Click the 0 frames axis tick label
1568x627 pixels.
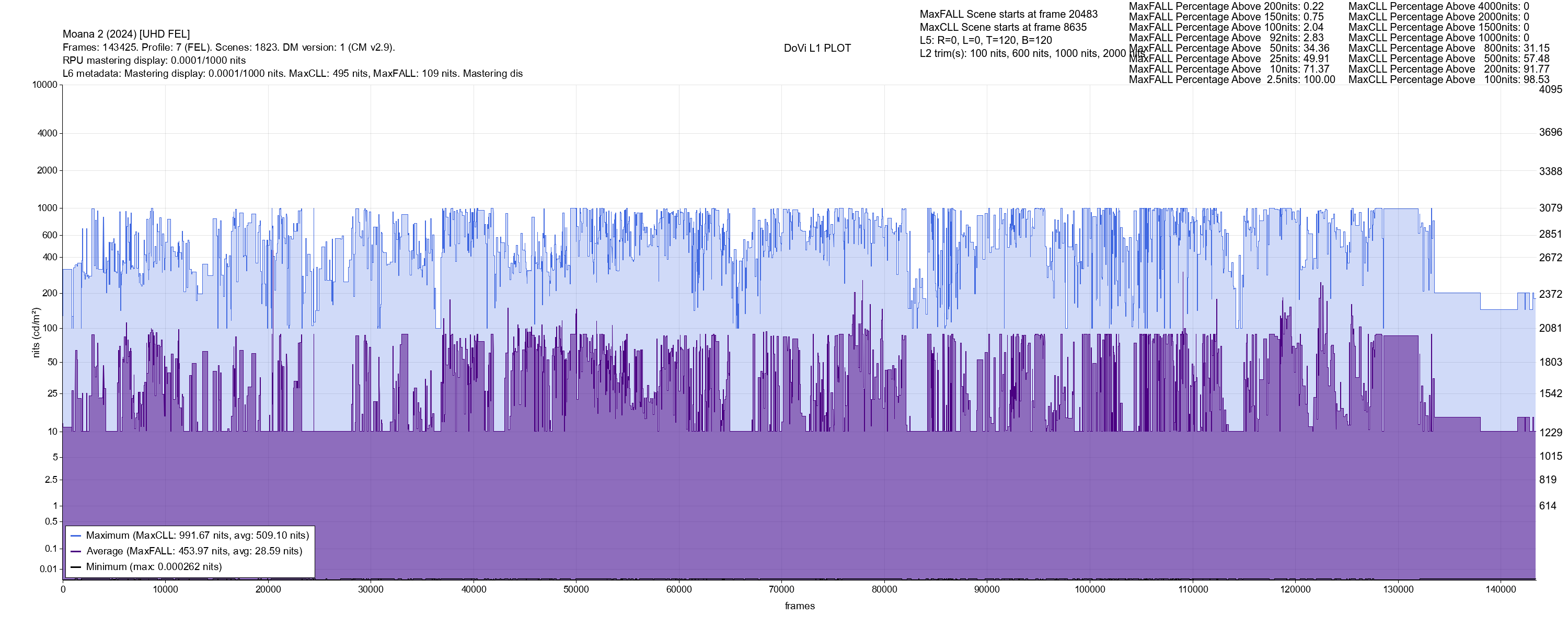pyautogui.click(x=63, y=589)
